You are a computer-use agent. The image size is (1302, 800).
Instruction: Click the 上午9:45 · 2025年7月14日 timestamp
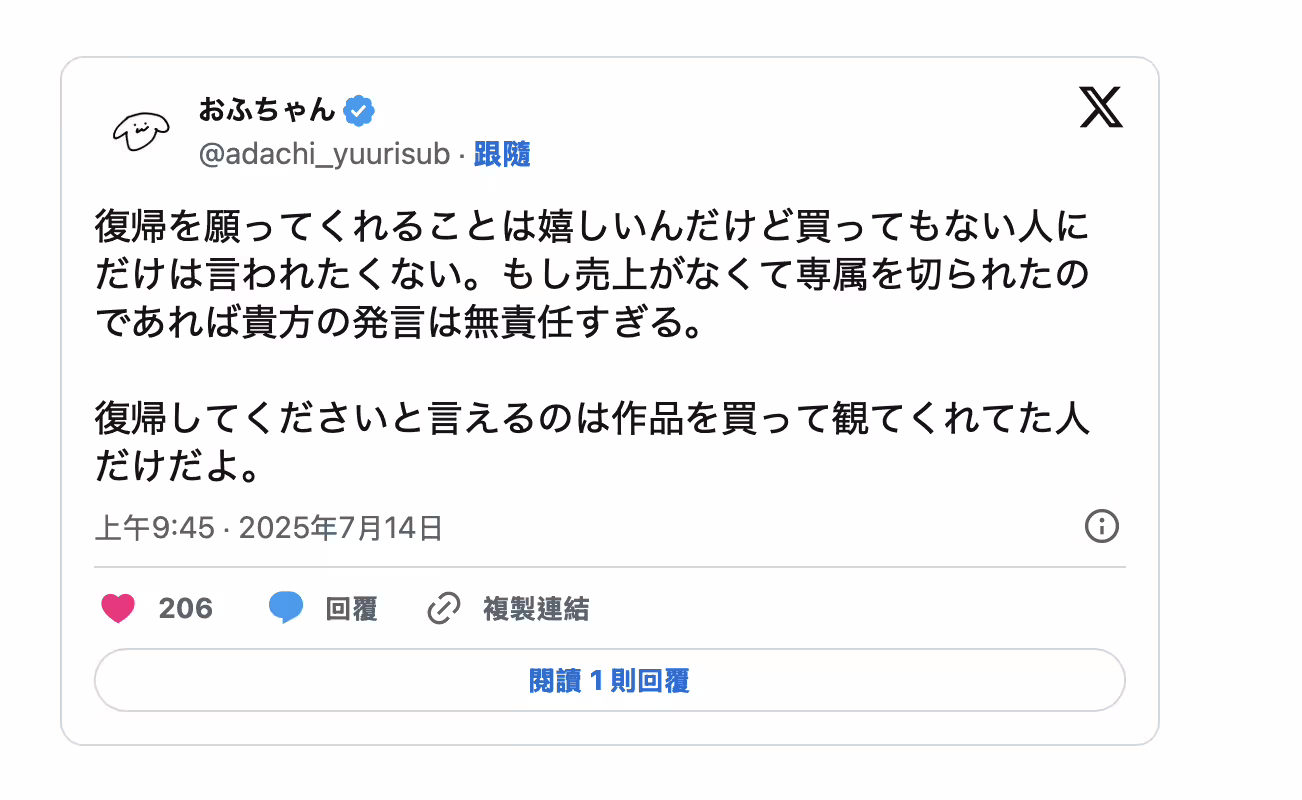pyautogui.click(x=269, y=527)
